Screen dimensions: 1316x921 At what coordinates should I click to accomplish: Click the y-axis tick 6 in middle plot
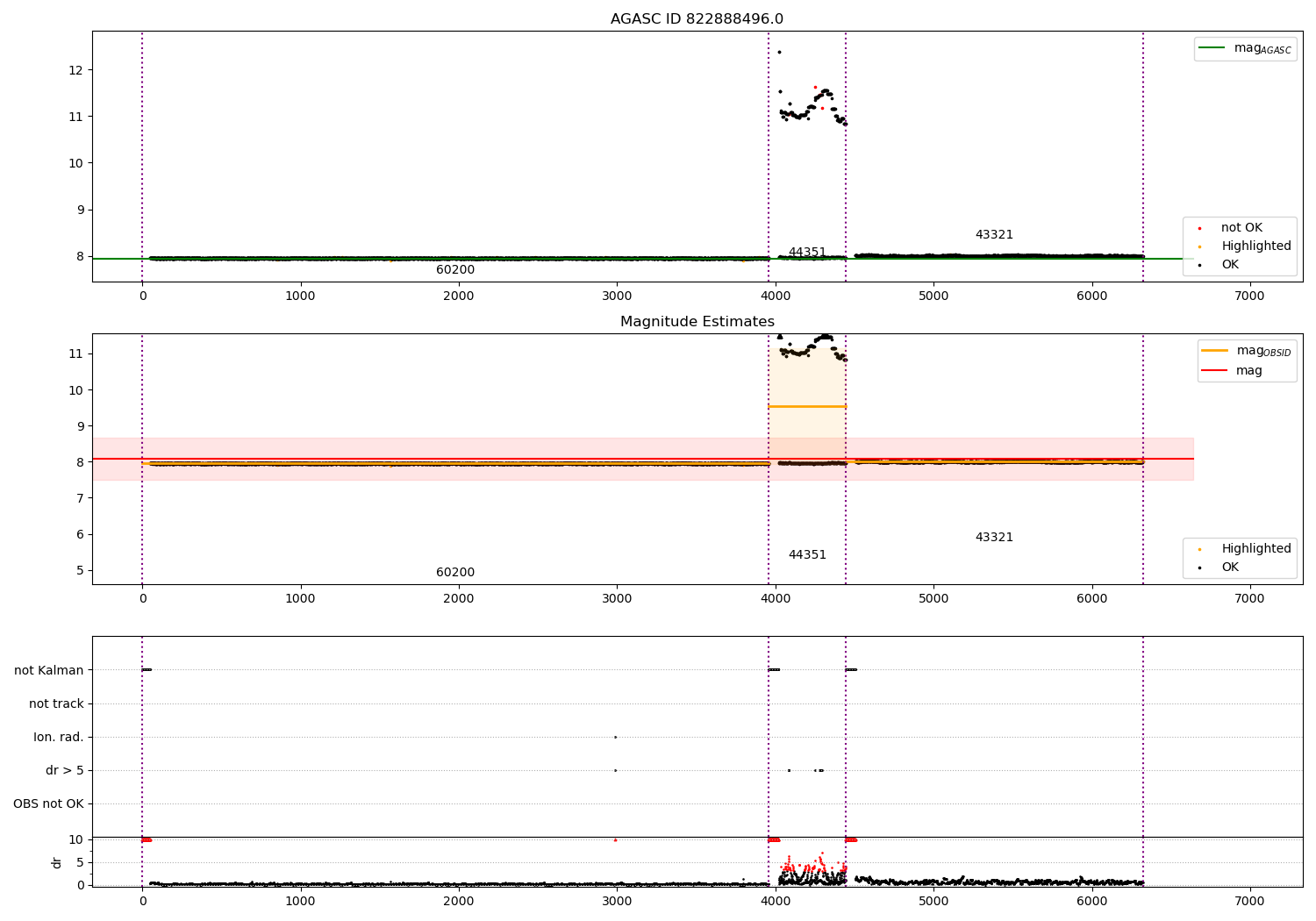80,534
